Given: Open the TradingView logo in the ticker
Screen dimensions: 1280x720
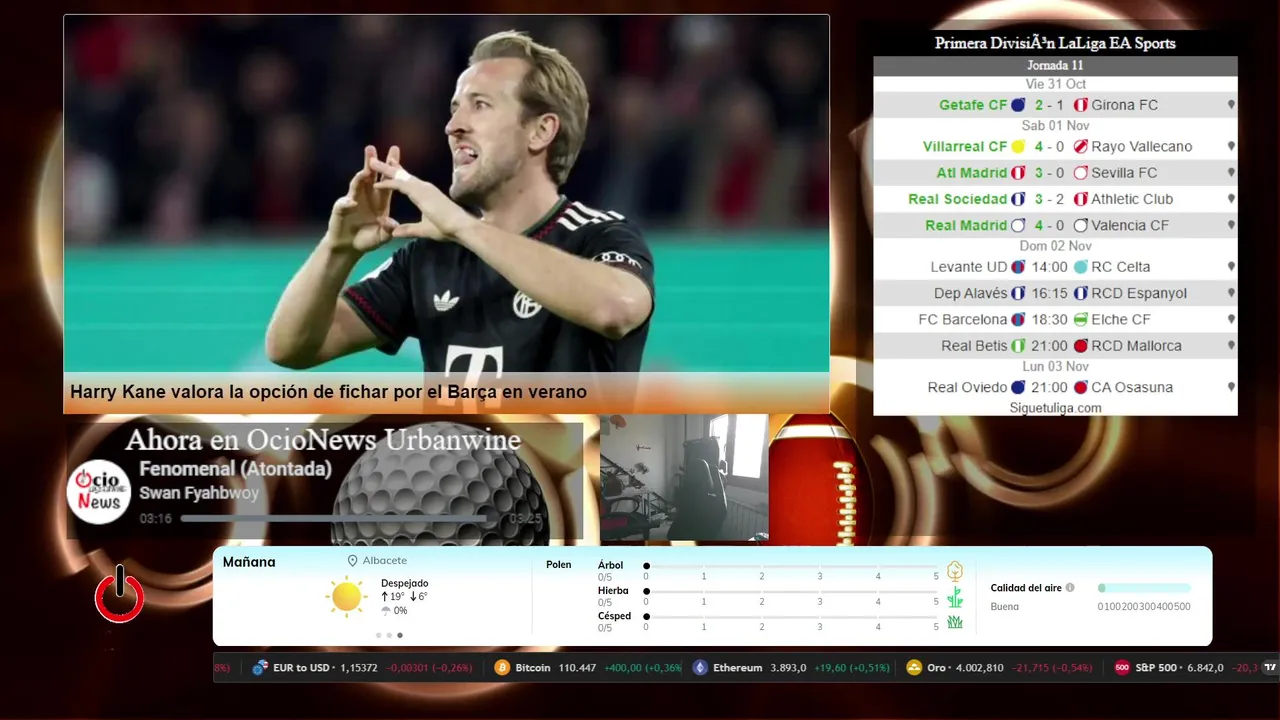Looking at the screenshot, I should 1270,668.
